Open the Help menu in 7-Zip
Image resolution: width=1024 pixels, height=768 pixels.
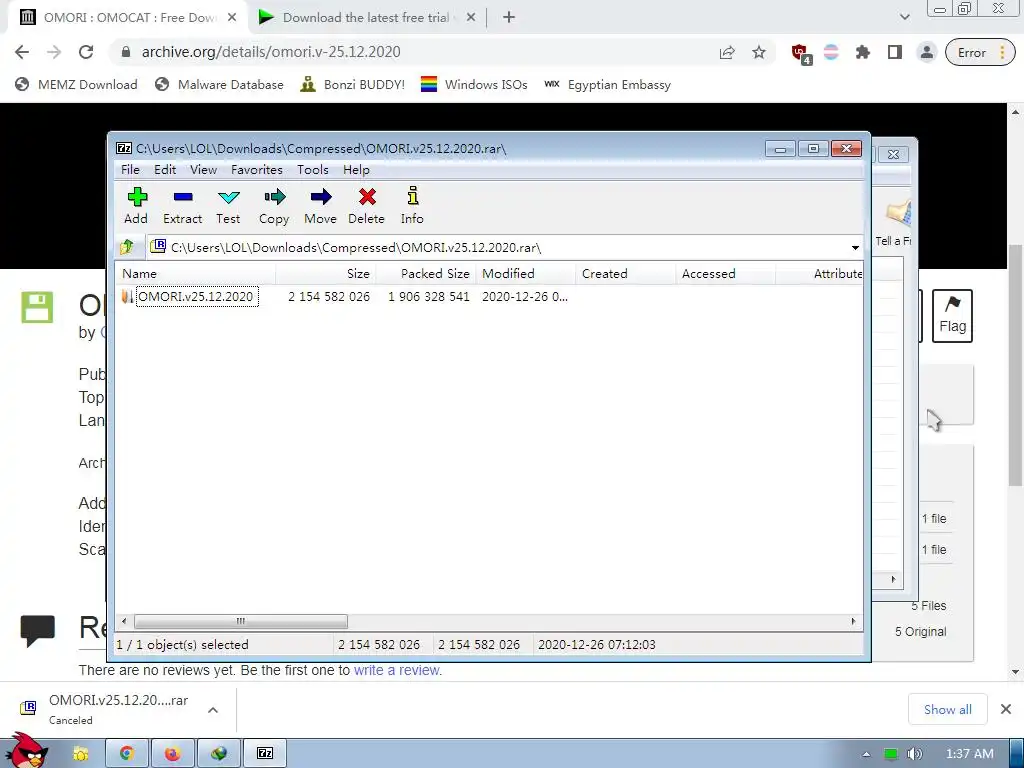[x=356, y=170]
